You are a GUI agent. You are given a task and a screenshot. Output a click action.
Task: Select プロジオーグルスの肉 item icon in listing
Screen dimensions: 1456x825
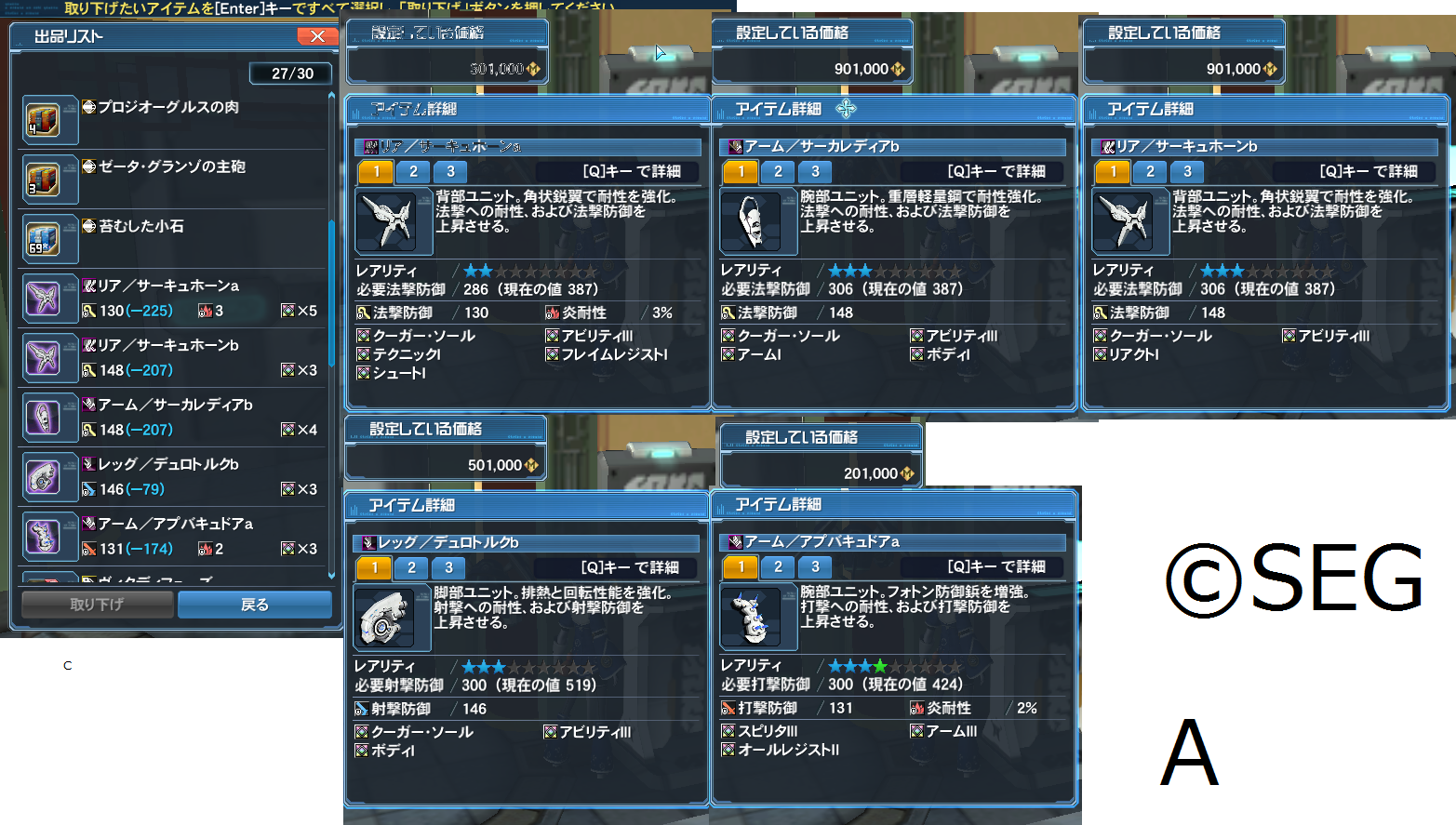43,120
